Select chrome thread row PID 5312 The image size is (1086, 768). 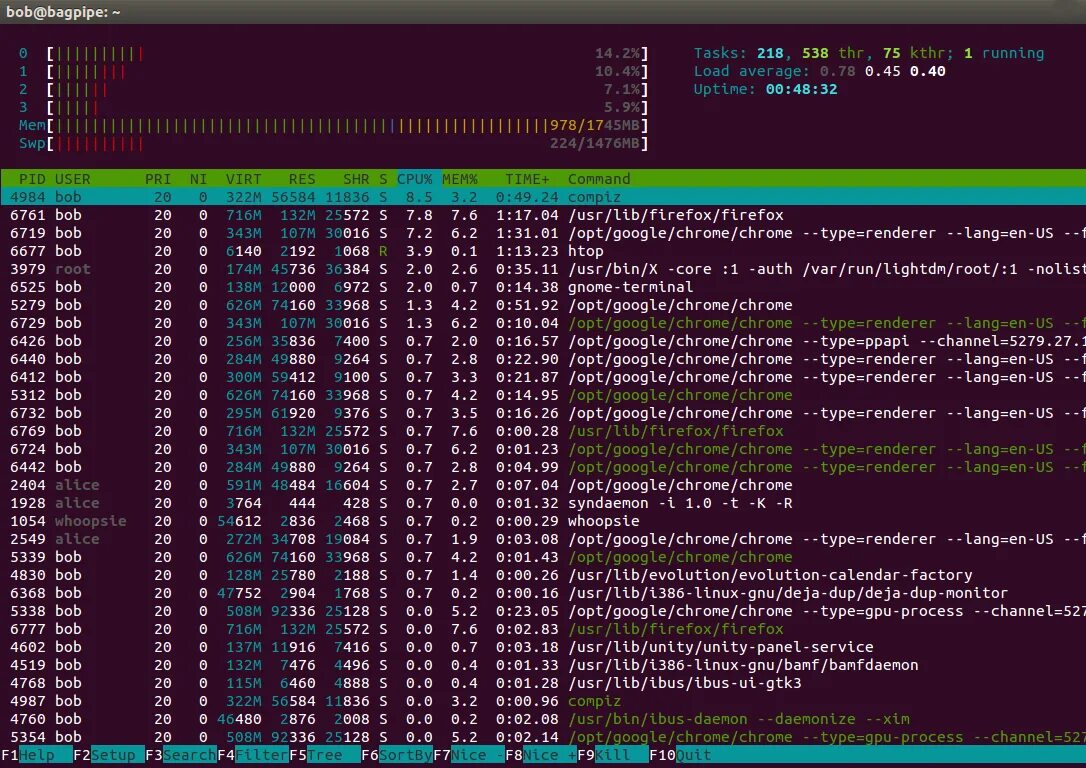[543, 395]
